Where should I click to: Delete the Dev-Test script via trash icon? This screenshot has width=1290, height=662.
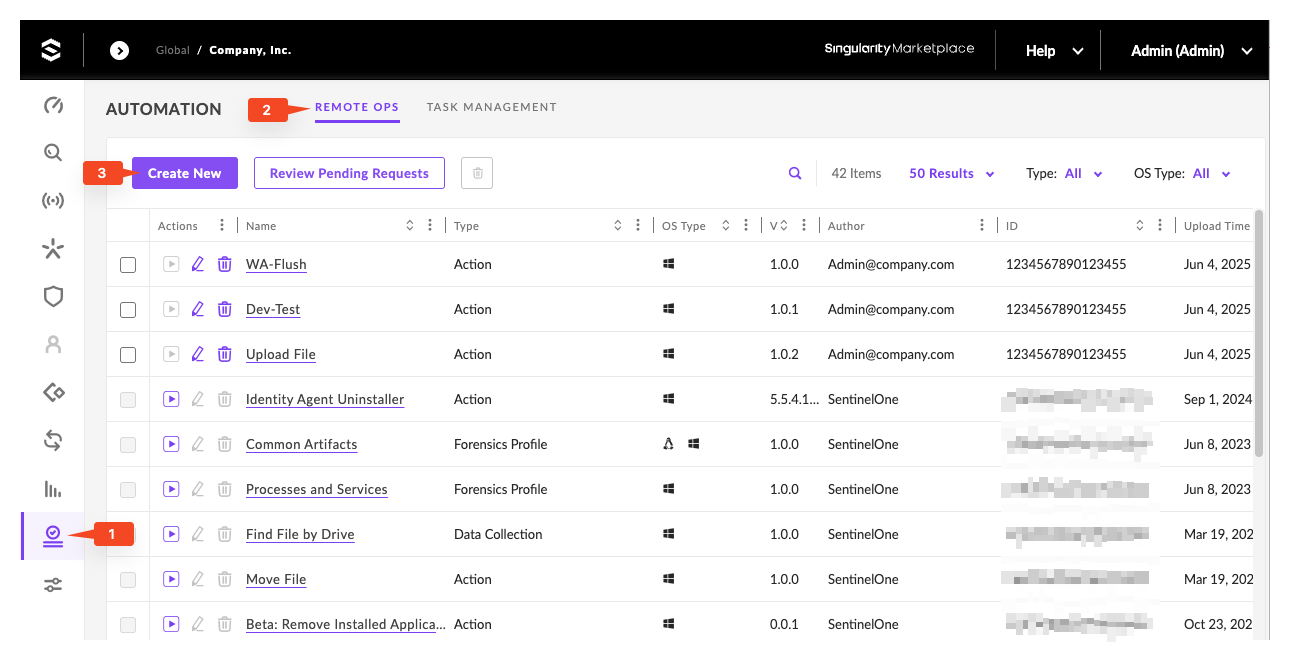tap(225, 309)
